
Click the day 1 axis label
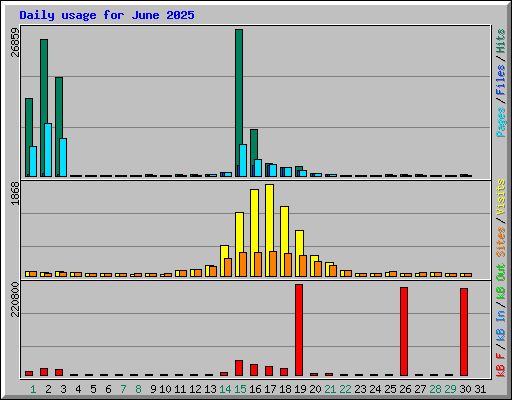pos(33,389)
